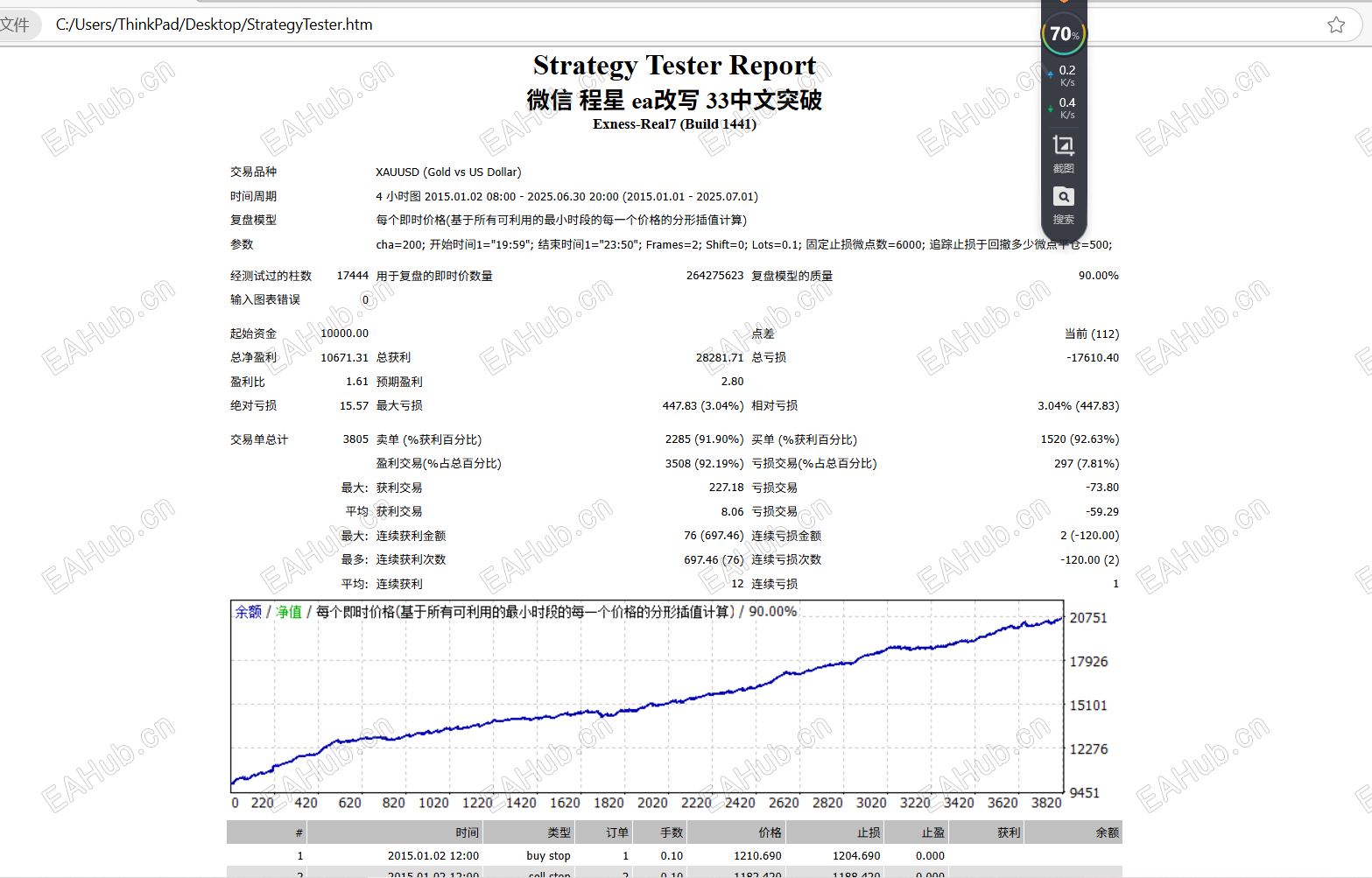Click the stop loss 1204.690 in row 1

point(856,856)
